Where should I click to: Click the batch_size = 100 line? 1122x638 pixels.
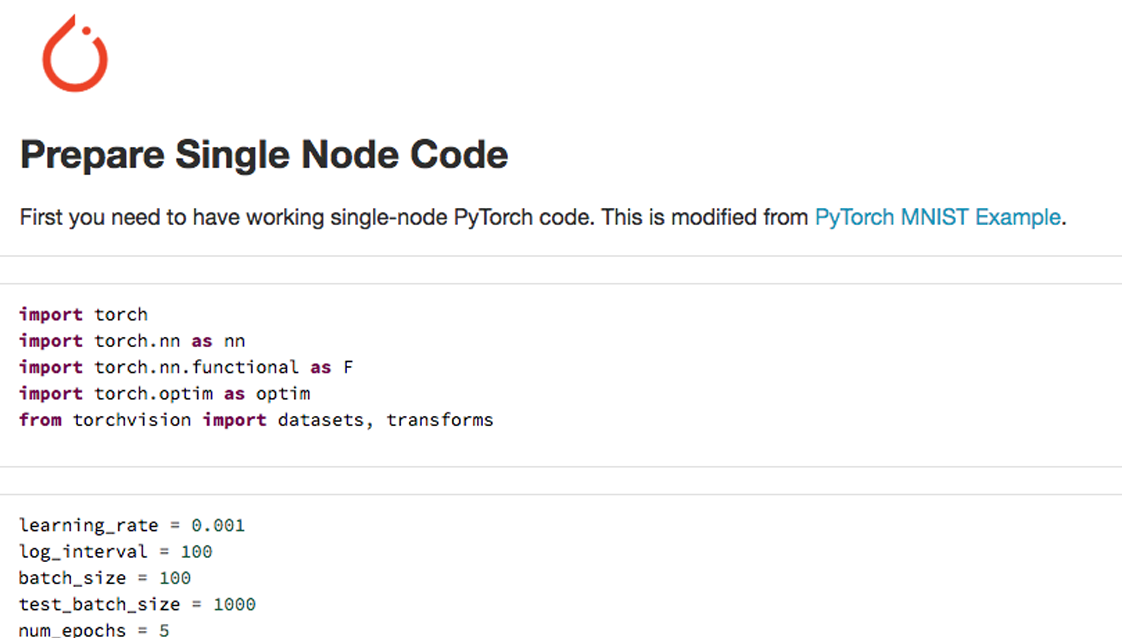(104, 578)
